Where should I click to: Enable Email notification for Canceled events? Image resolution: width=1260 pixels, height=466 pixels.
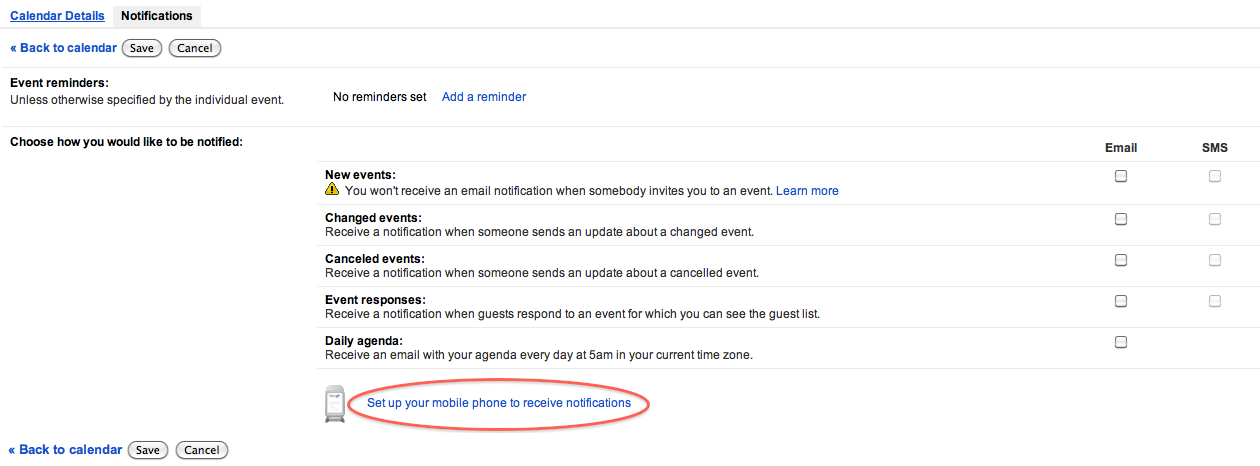tap(1121, 260)
